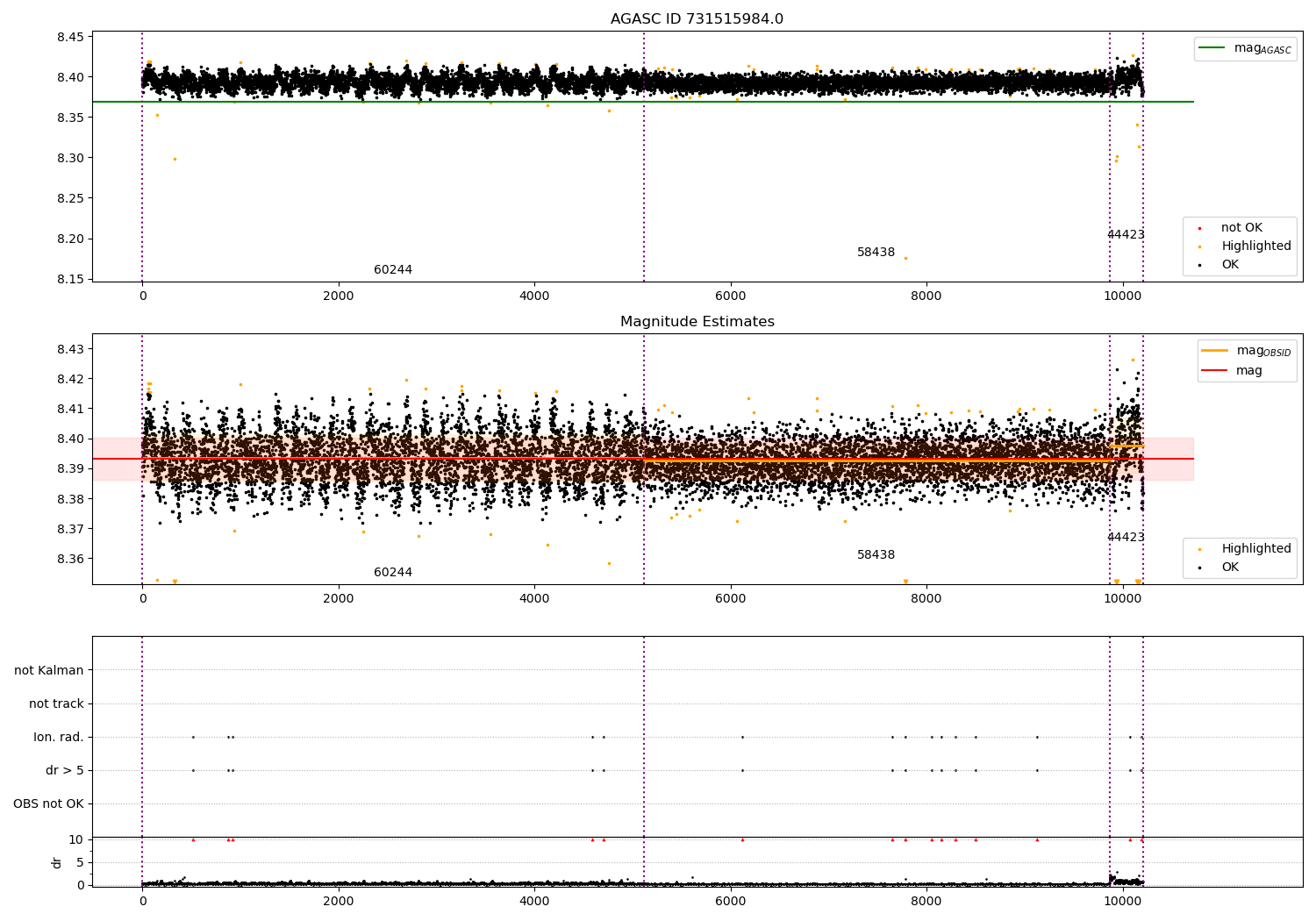Click x-tick 8000 under the AGASC ID plot
The width and height of the screenshot is (1316, 921).
coord(926,296)
